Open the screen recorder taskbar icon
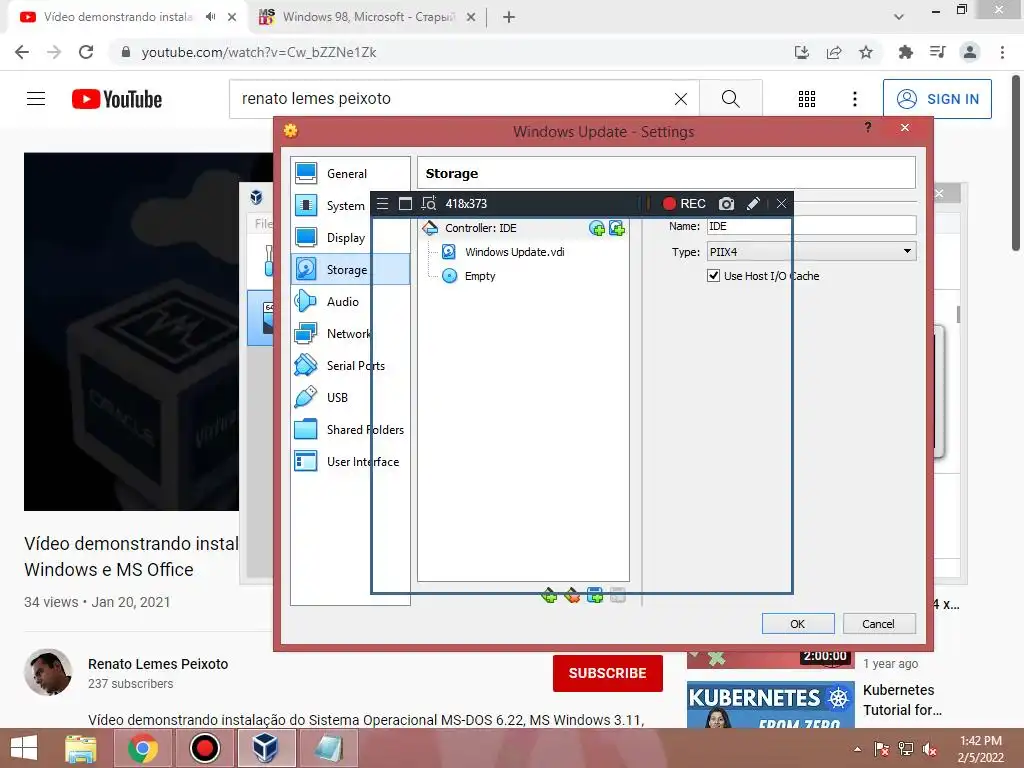Viewport: 1024px width, 768px height. [x=204, y=748]
